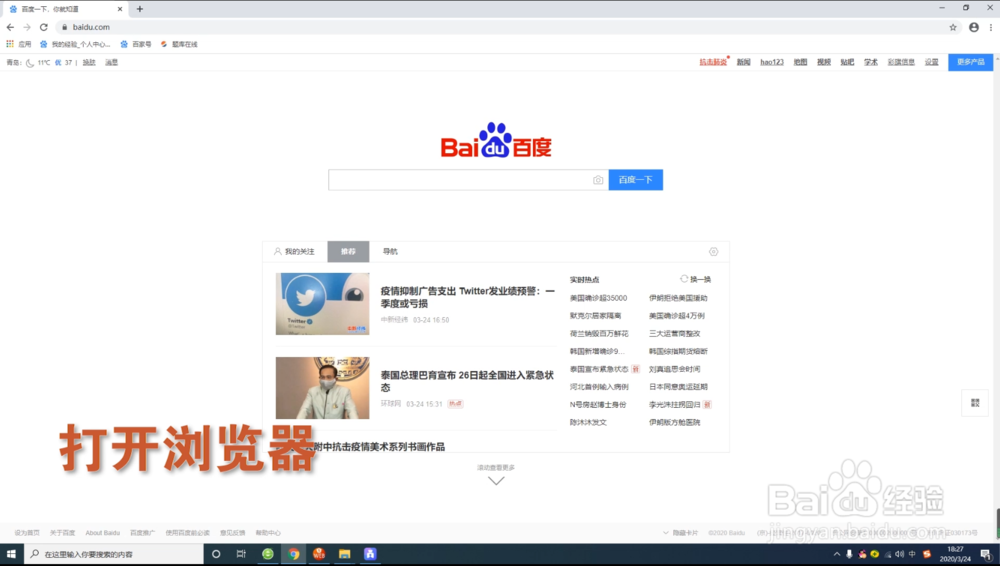Open headline 疫情抑制广告支出 Twitter发业绩预警

click(x=467, y=297)
